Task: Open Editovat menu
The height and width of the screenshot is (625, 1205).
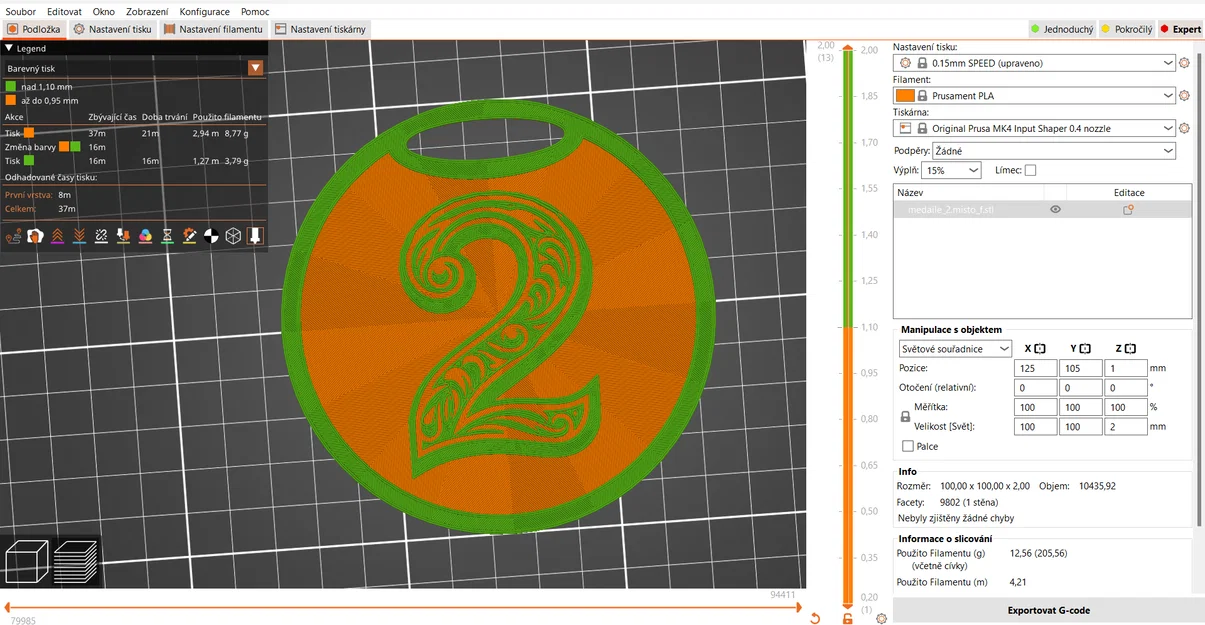Action: point(64,11)
